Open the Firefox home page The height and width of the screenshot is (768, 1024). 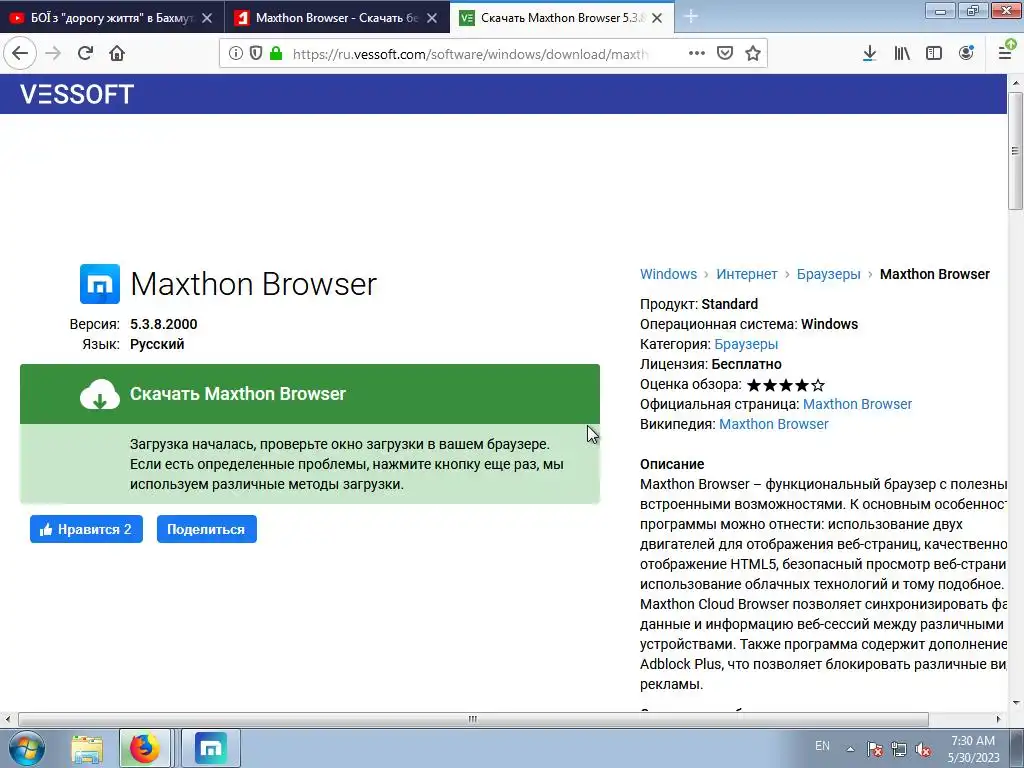tap(117, 54)
